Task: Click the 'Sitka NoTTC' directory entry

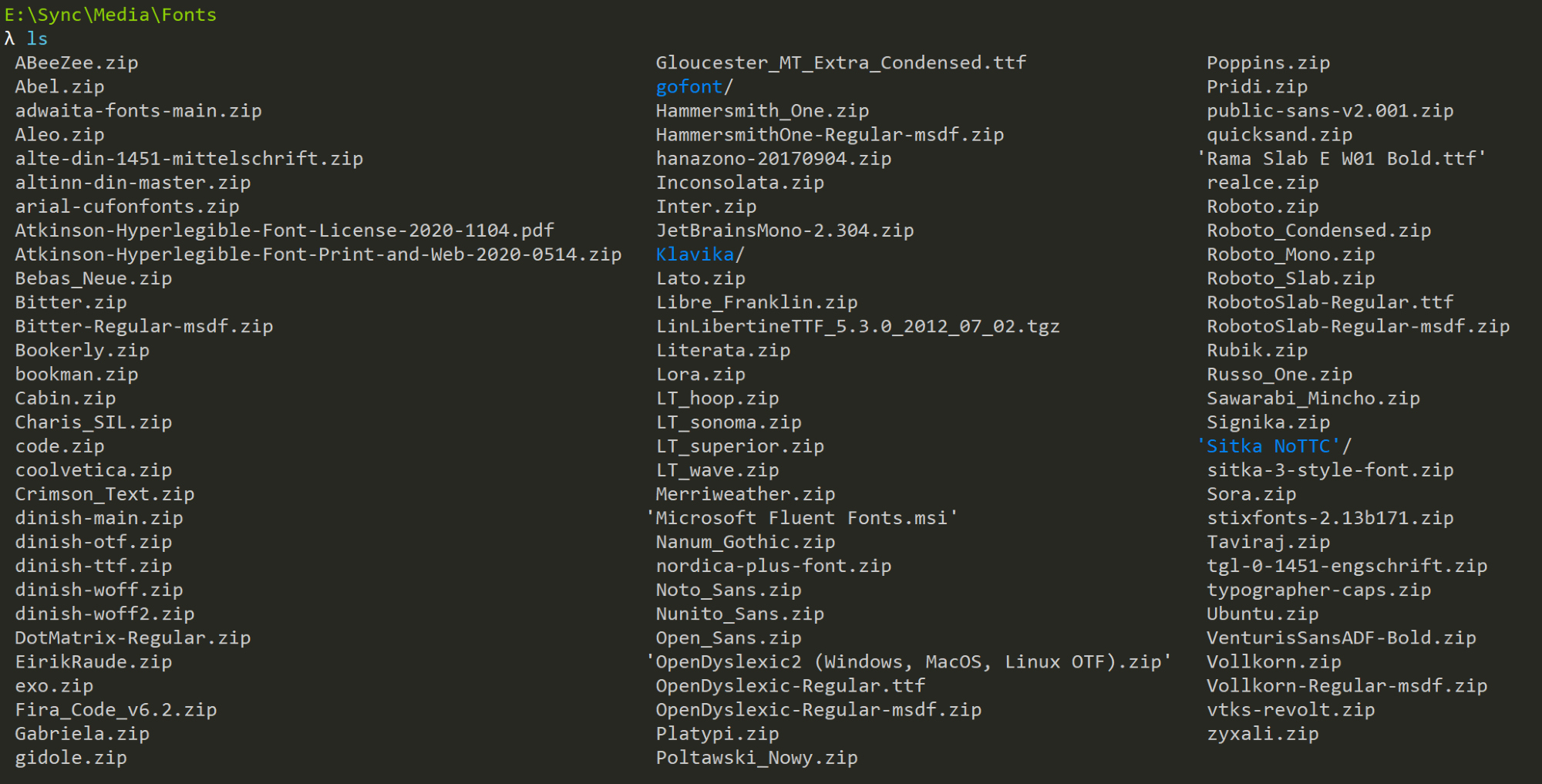Action: [1268, 446]
